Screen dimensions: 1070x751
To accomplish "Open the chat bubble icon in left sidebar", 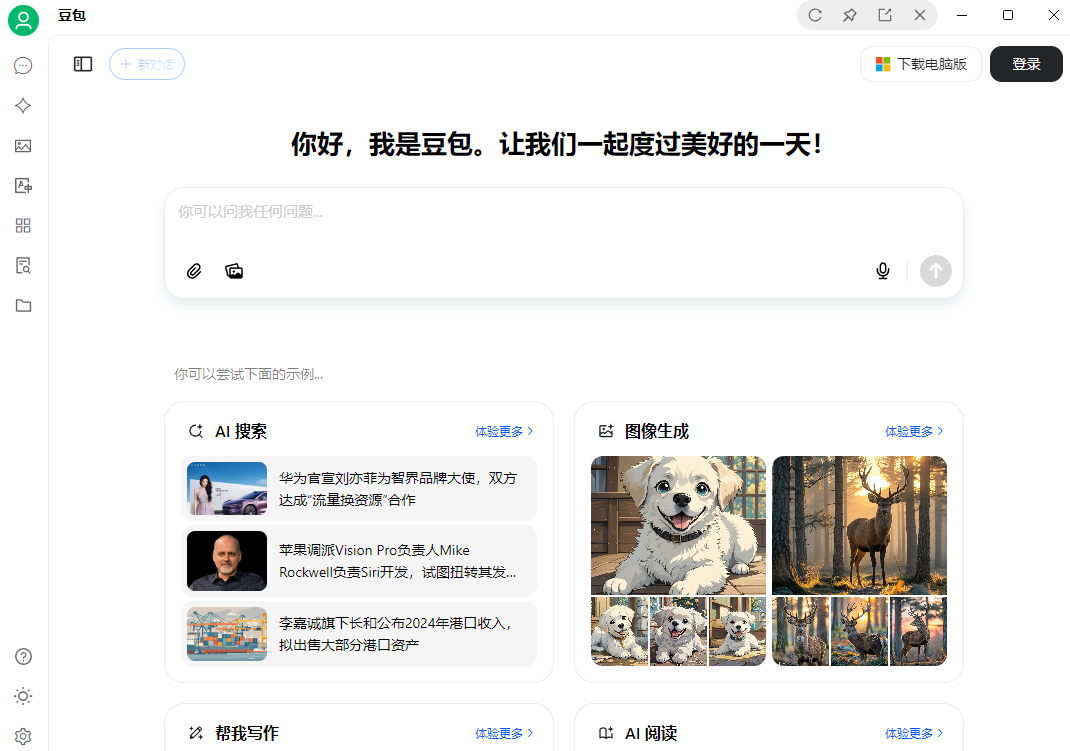I will (23, 66).
